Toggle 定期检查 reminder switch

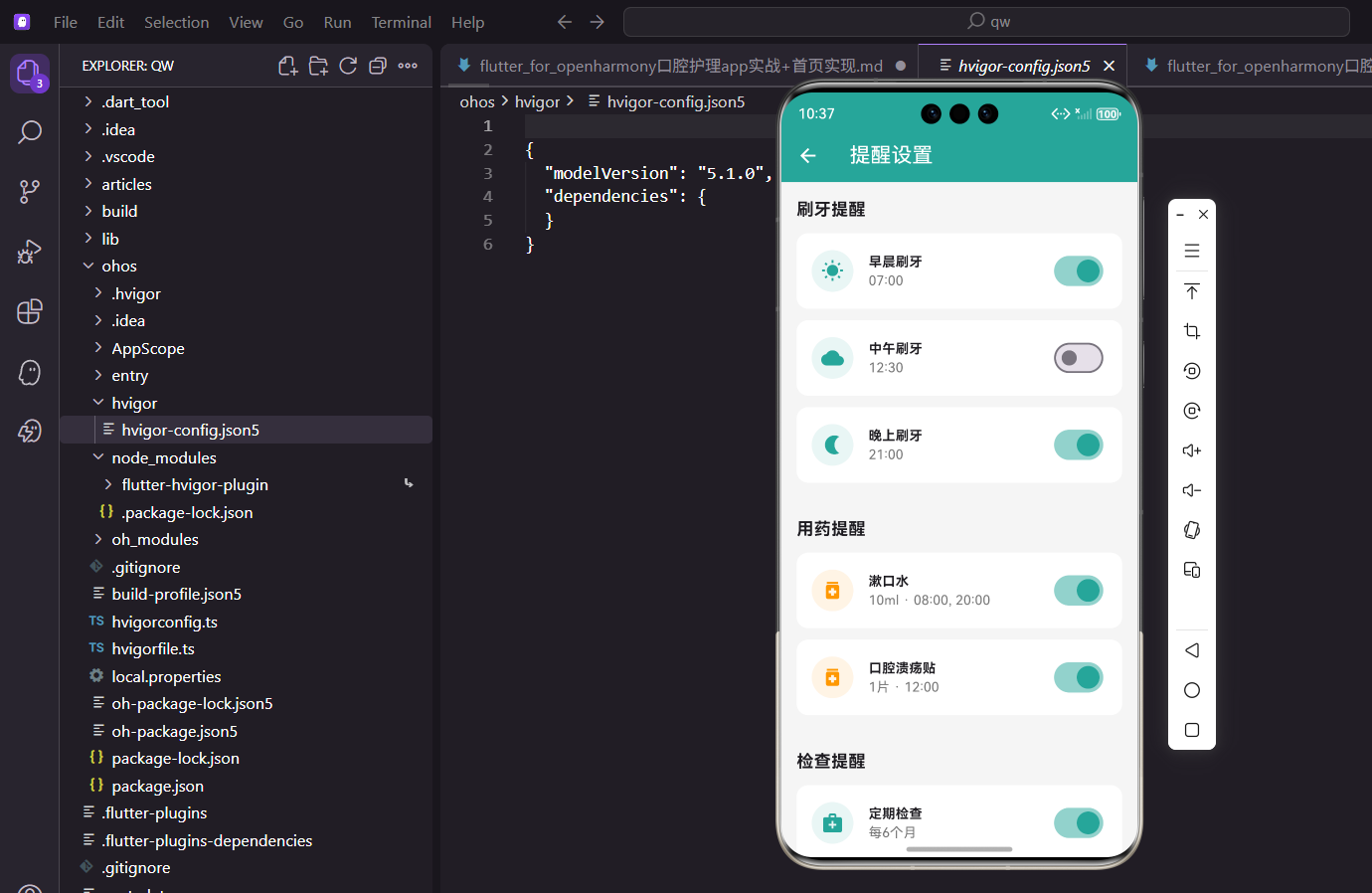[x=1079, y=822]
